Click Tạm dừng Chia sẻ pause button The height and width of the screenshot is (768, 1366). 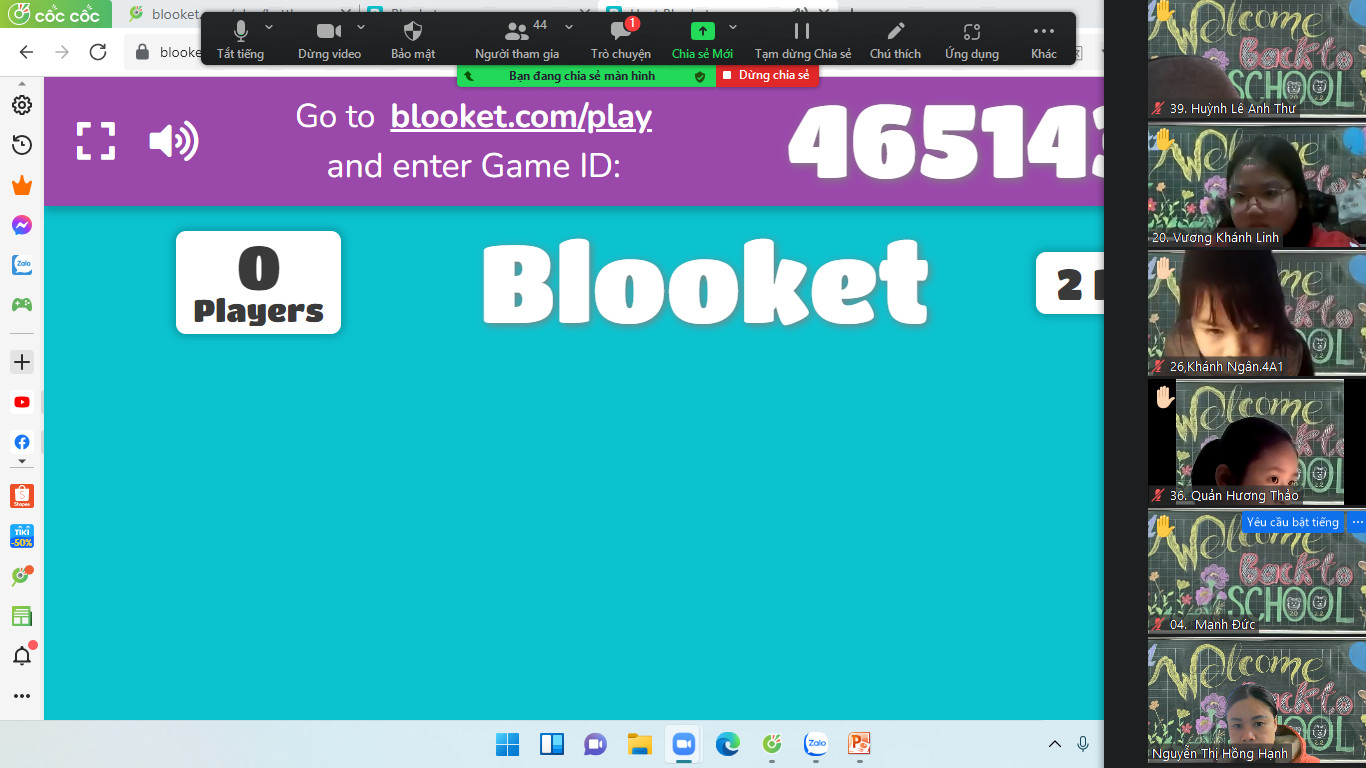(802, 39)
